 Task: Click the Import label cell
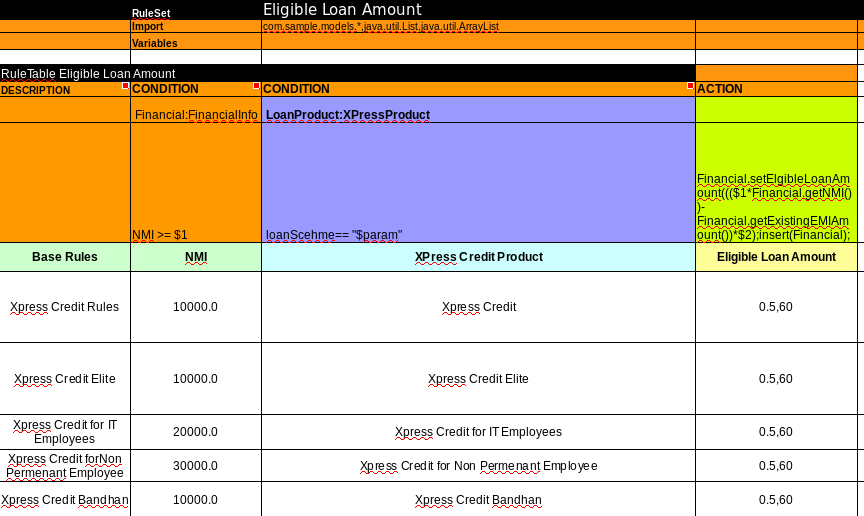[x=196, y=26]
